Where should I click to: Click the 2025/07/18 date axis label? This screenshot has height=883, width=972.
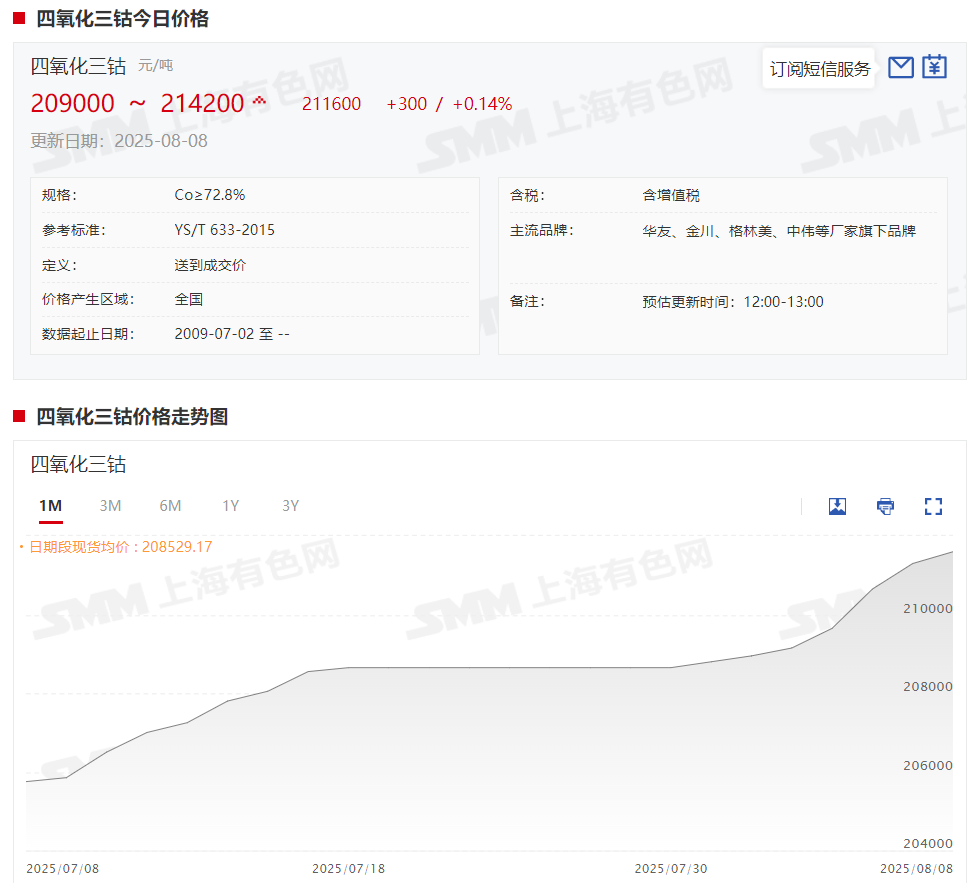pyautogui.click(x=348, y=868)
